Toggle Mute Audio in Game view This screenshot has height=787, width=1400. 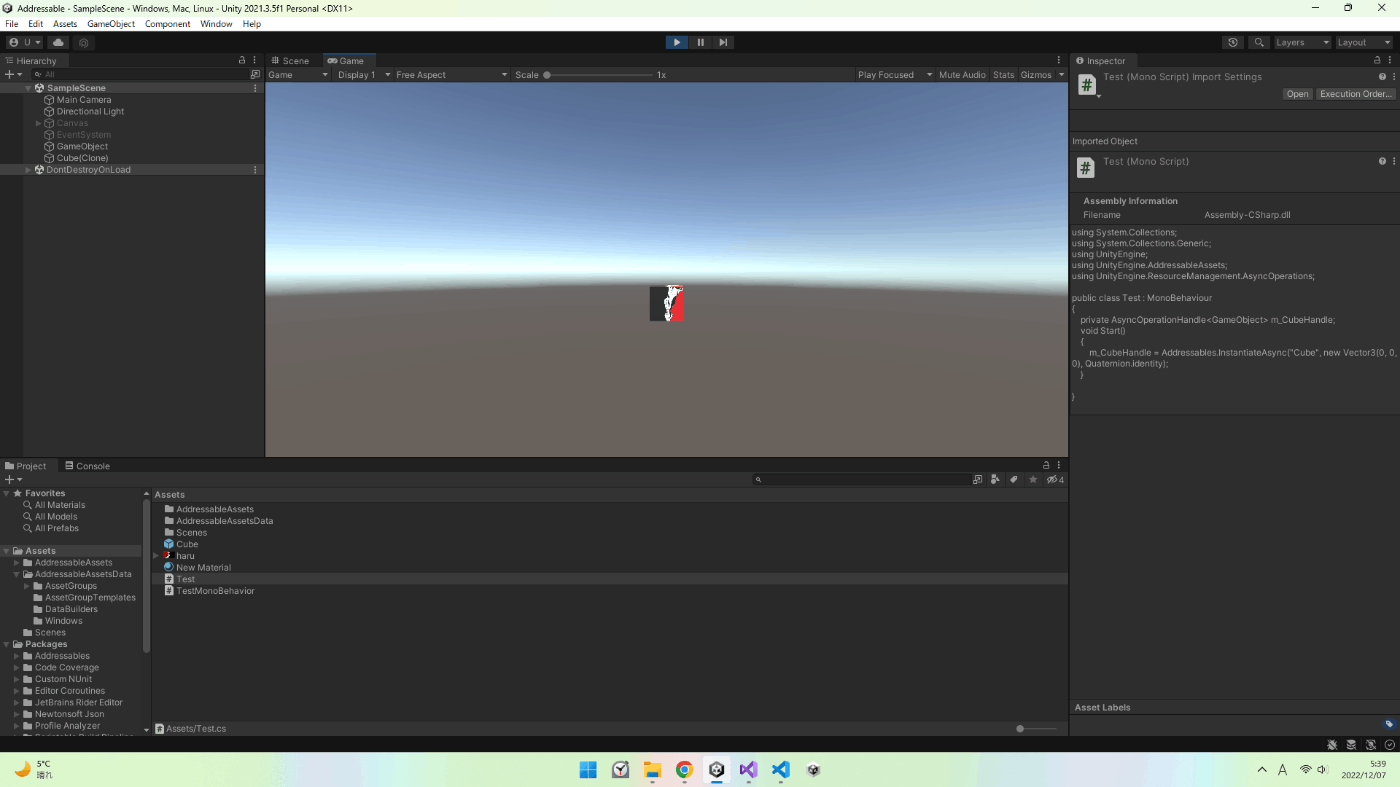point(962,75)
